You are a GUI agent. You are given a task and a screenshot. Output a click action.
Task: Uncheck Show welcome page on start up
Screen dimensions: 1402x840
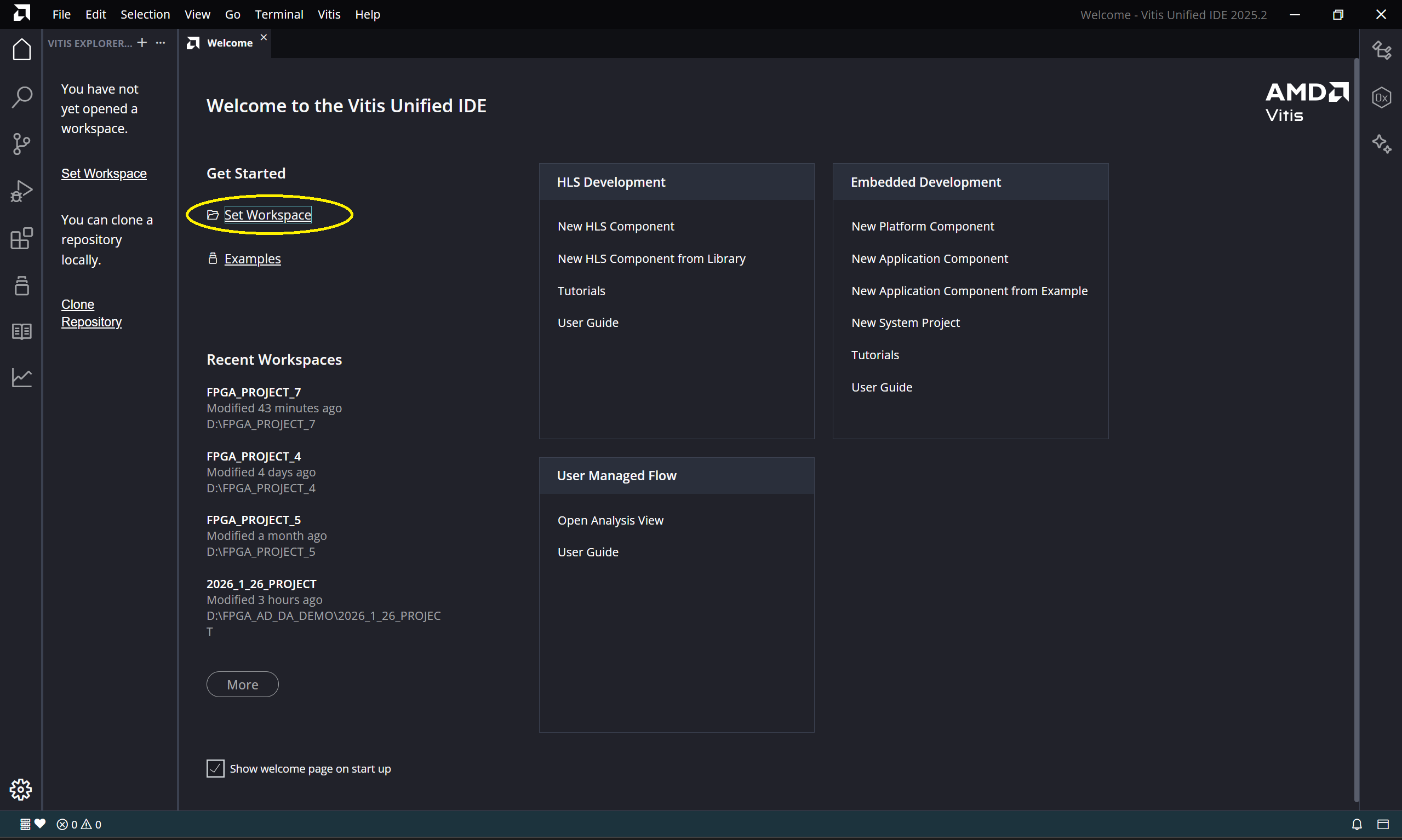215,768
